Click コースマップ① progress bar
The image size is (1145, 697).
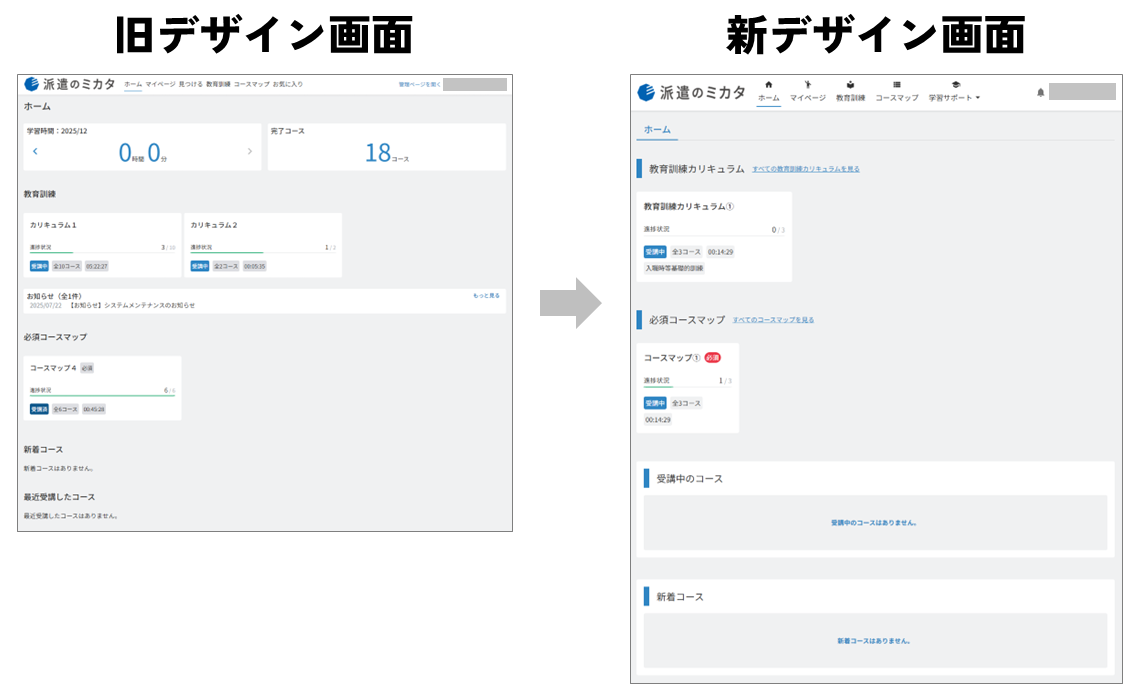[x=687, y=386]
